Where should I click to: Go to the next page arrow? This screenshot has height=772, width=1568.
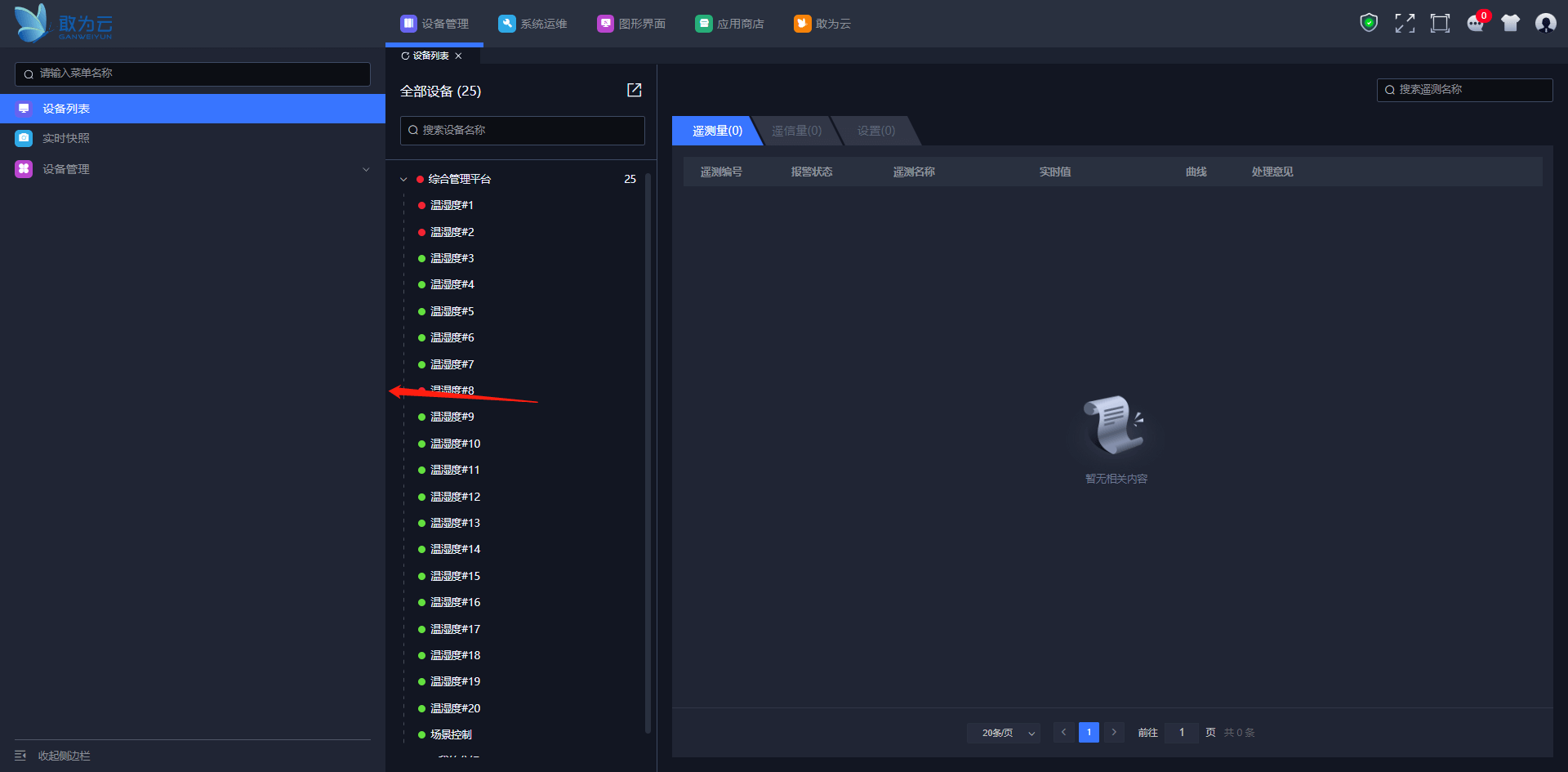tap(1114, 732)
